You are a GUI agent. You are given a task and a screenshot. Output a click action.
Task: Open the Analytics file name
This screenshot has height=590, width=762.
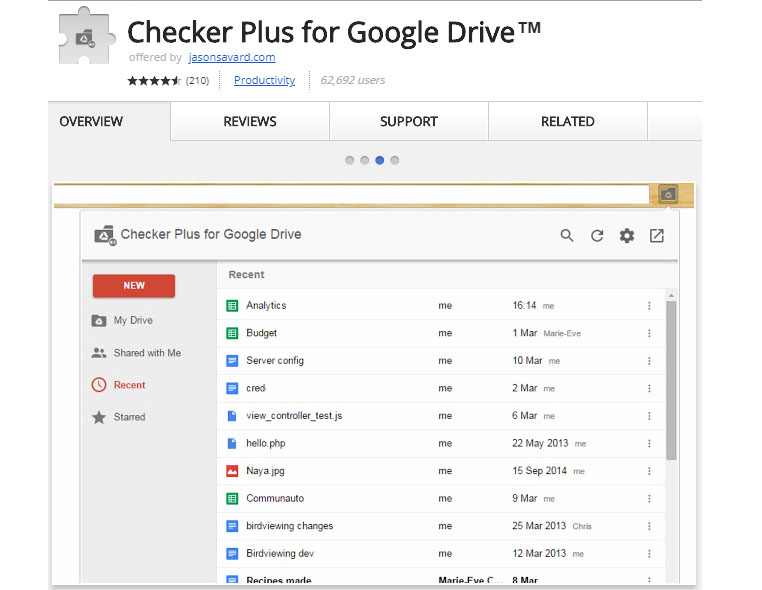click(266, 306)
